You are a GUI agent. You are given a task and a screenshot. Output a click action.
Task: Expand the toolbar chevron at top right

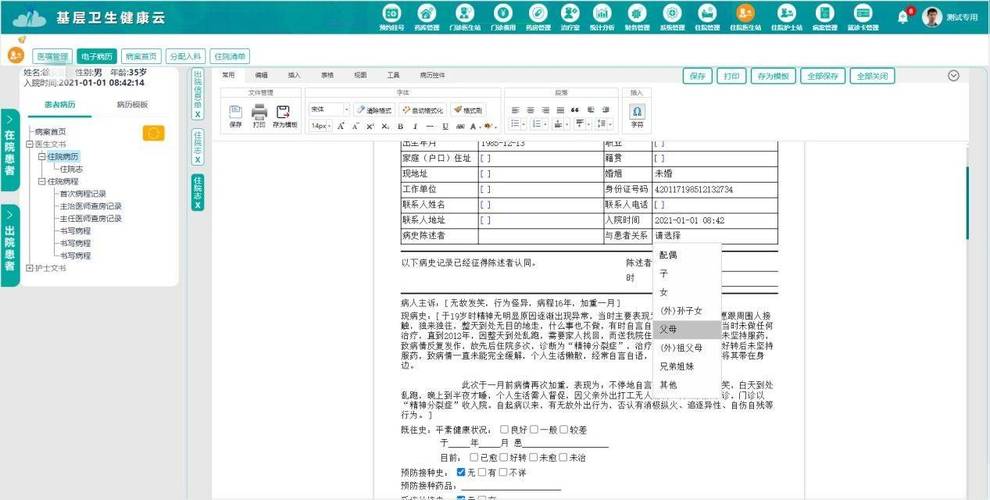[953, 75]
